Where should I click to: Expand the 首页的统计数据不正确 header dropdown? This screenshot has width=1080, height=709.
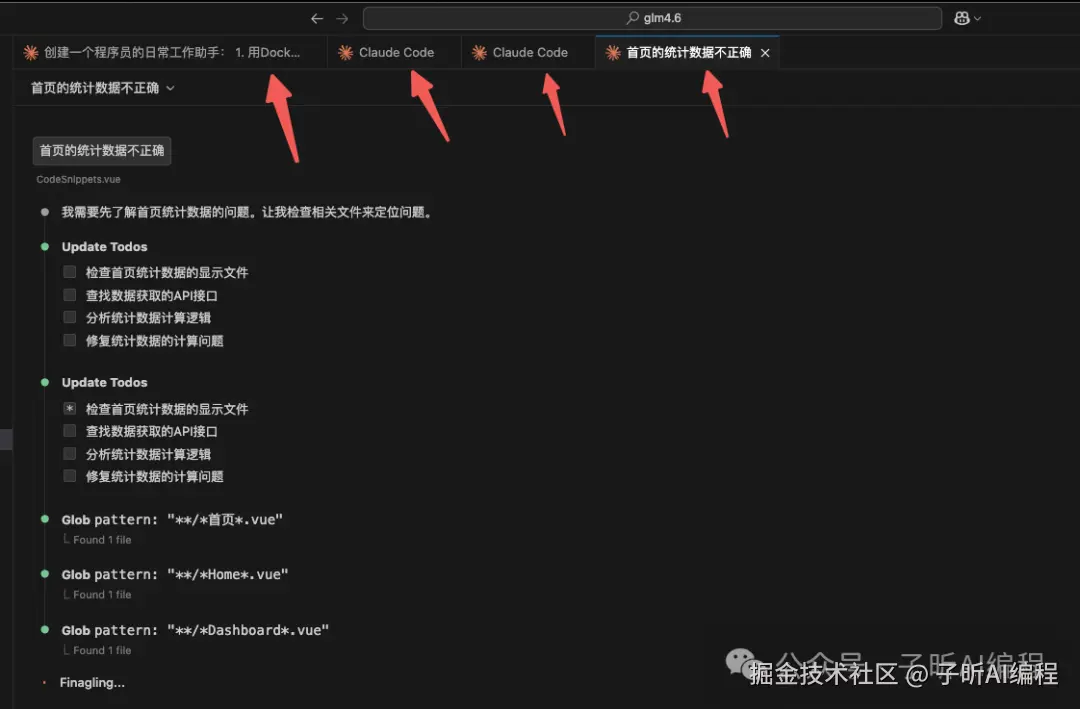(168, 88)
